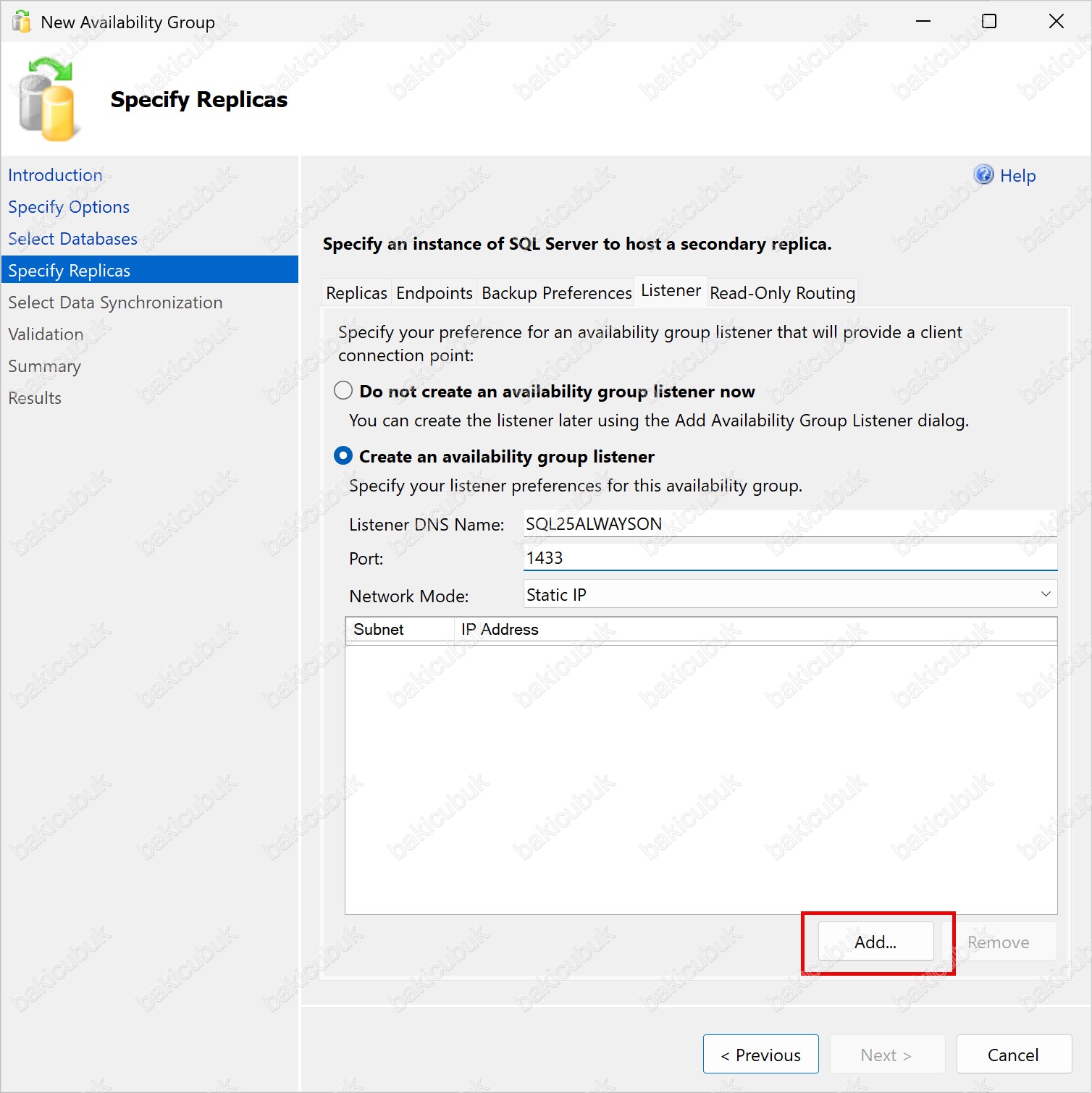Click the title bar database icon
1092x1093 pixels.
[x=22, y=22]
